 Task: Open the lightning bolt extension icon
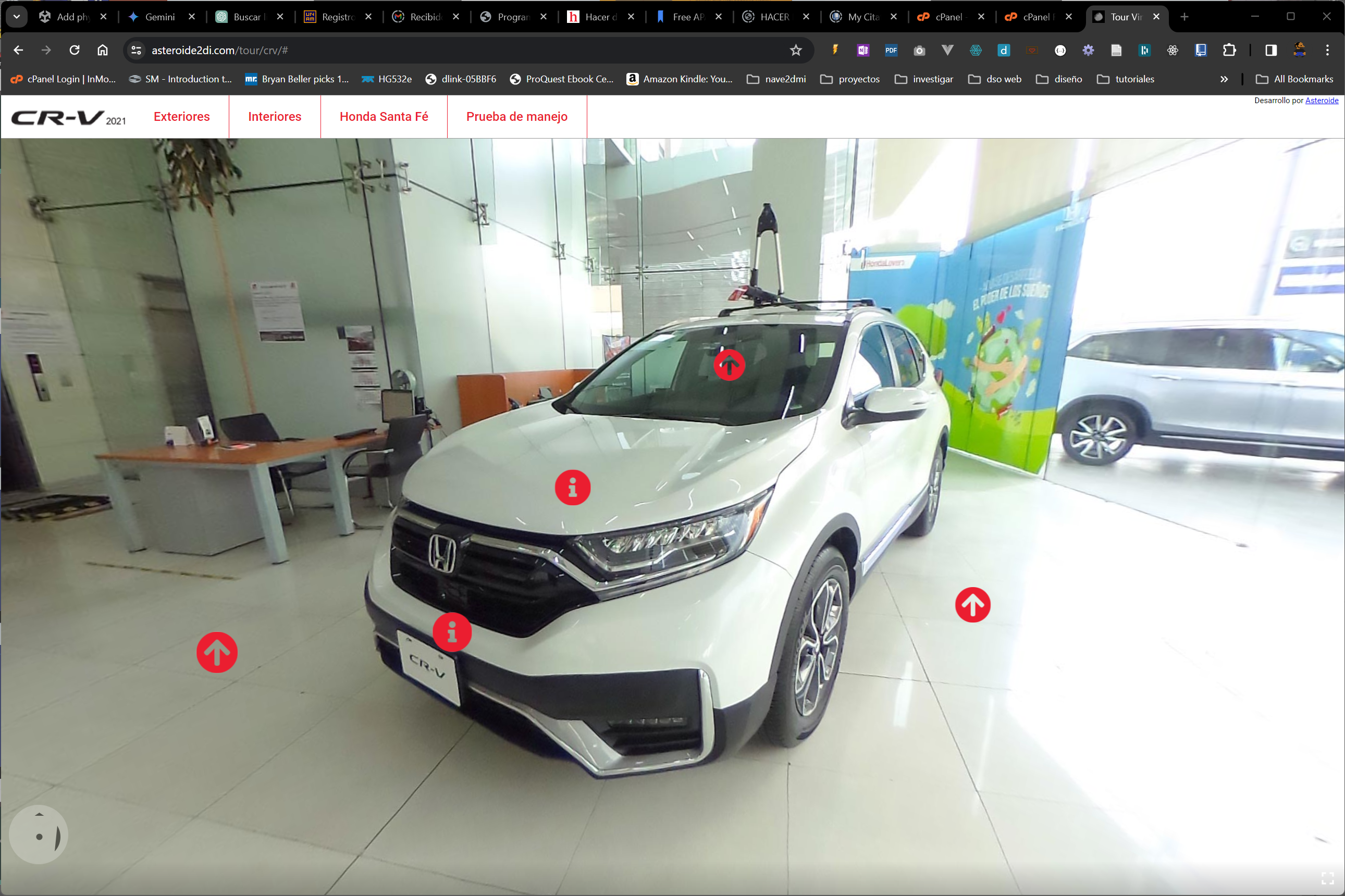pyautogui.click(x=834, y=51)
